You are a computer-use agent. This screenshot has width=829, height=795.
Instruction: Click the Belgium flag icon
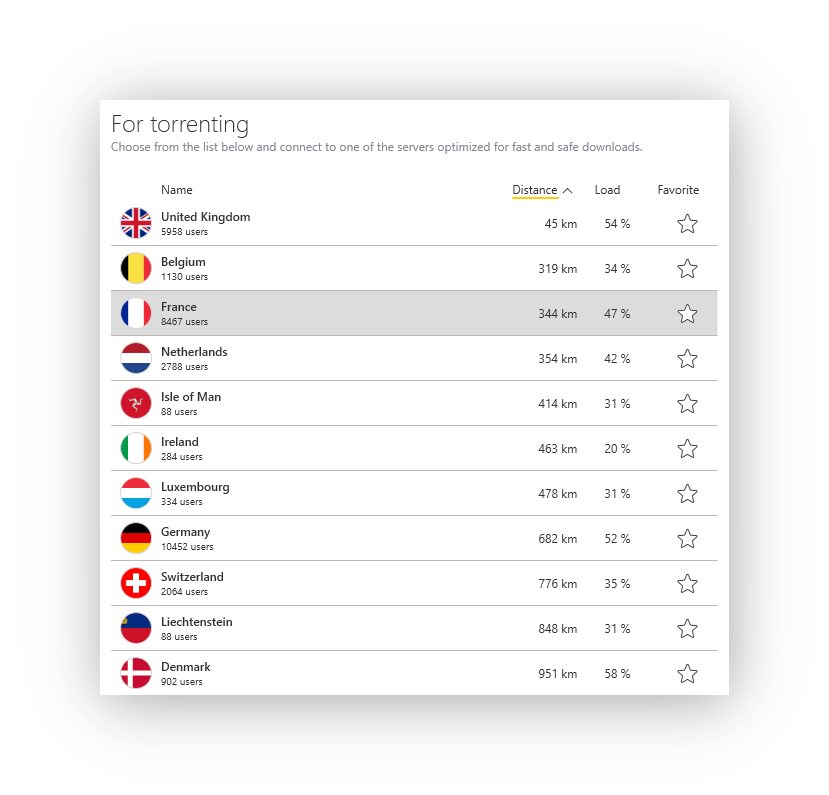click(136, 268)
